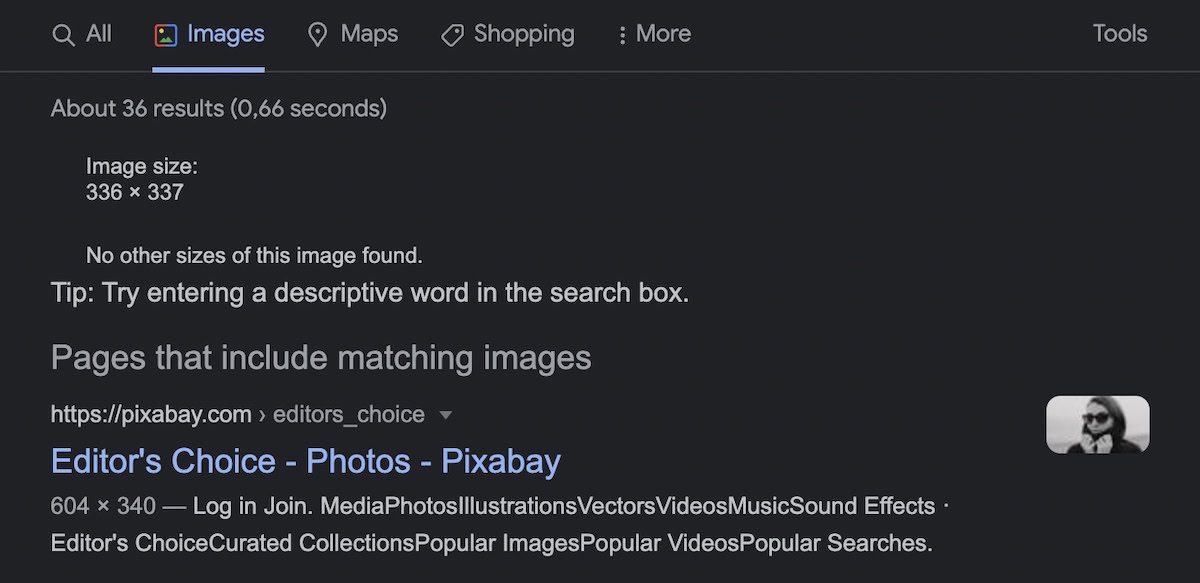The height and width of the screenshot is (583, 1200).
Task: Click the https://pixabay.com URL text
Action: [x=151, y=414]
